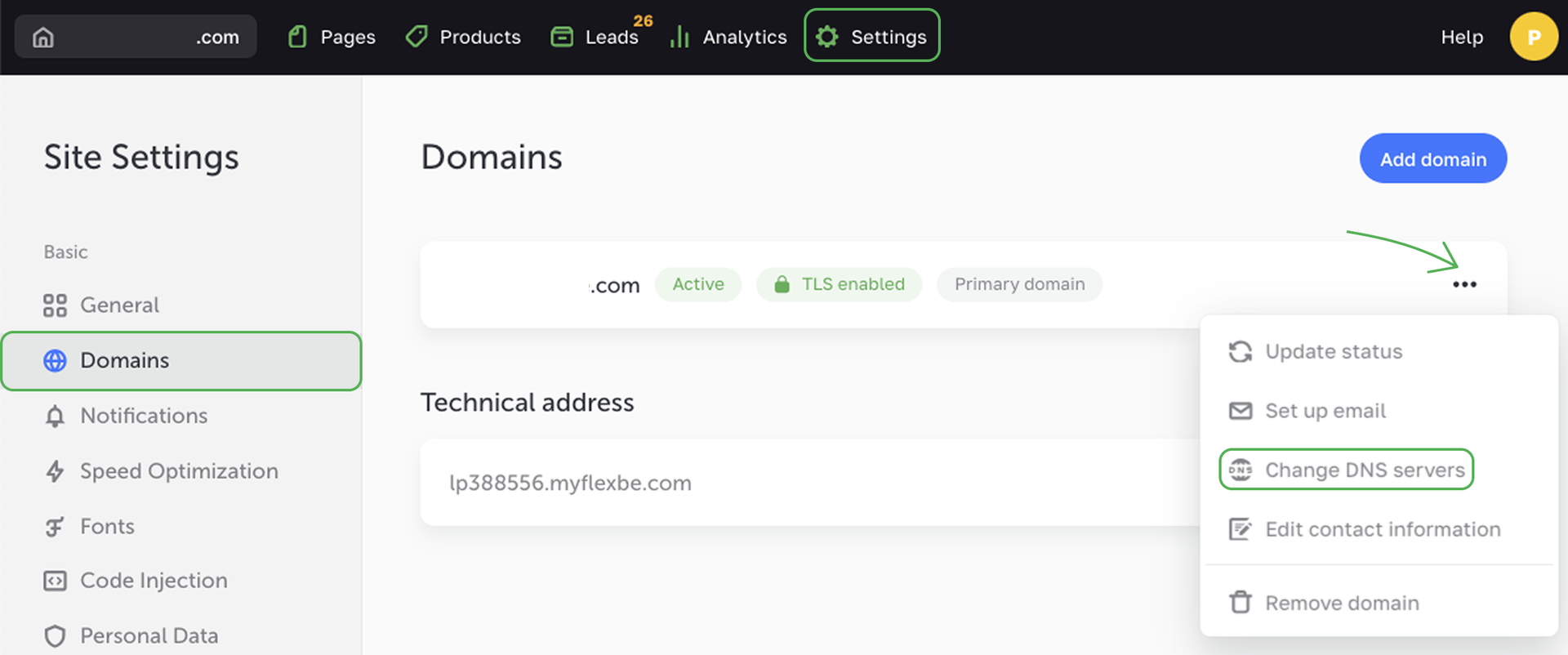The image size is (1568, 655).
Task: Choose Update status from the menu
Action: (x=1333, y=351)
